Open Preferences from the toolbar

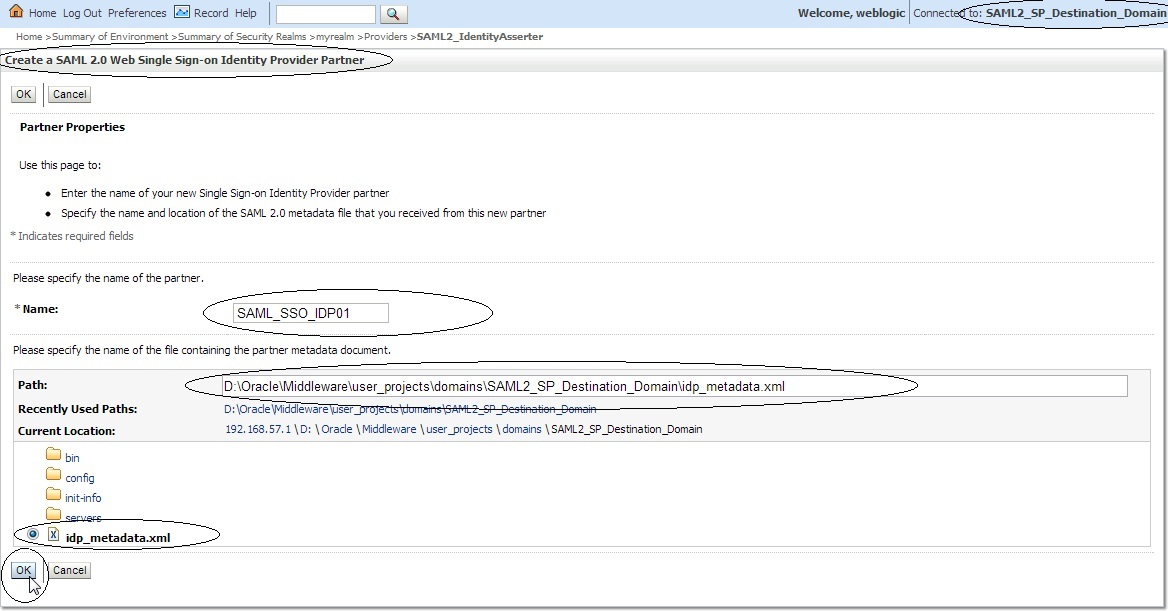[137, 13]
